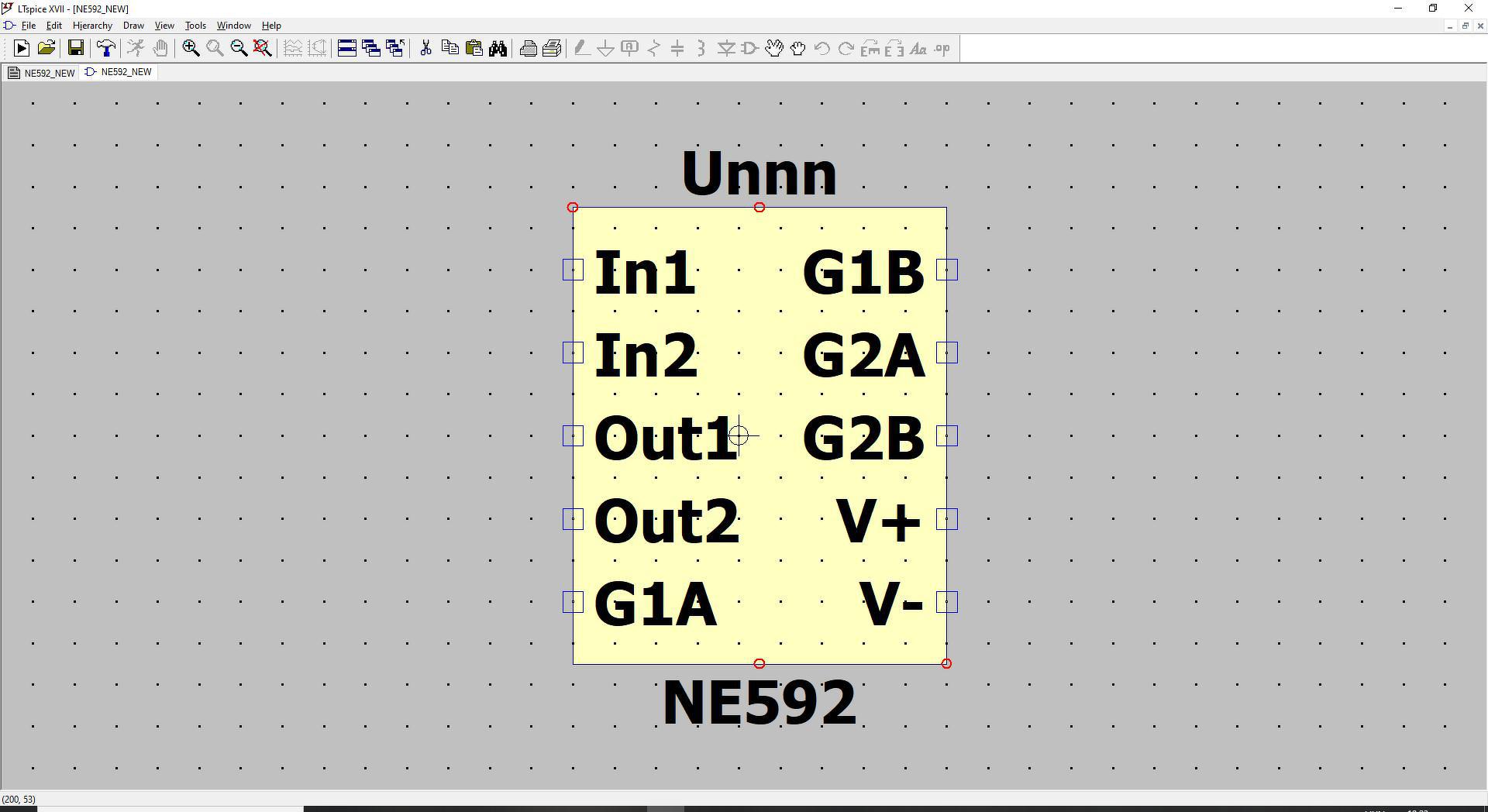Click the Redo arrow icon
1488x812 pixels.
point(846,49)
